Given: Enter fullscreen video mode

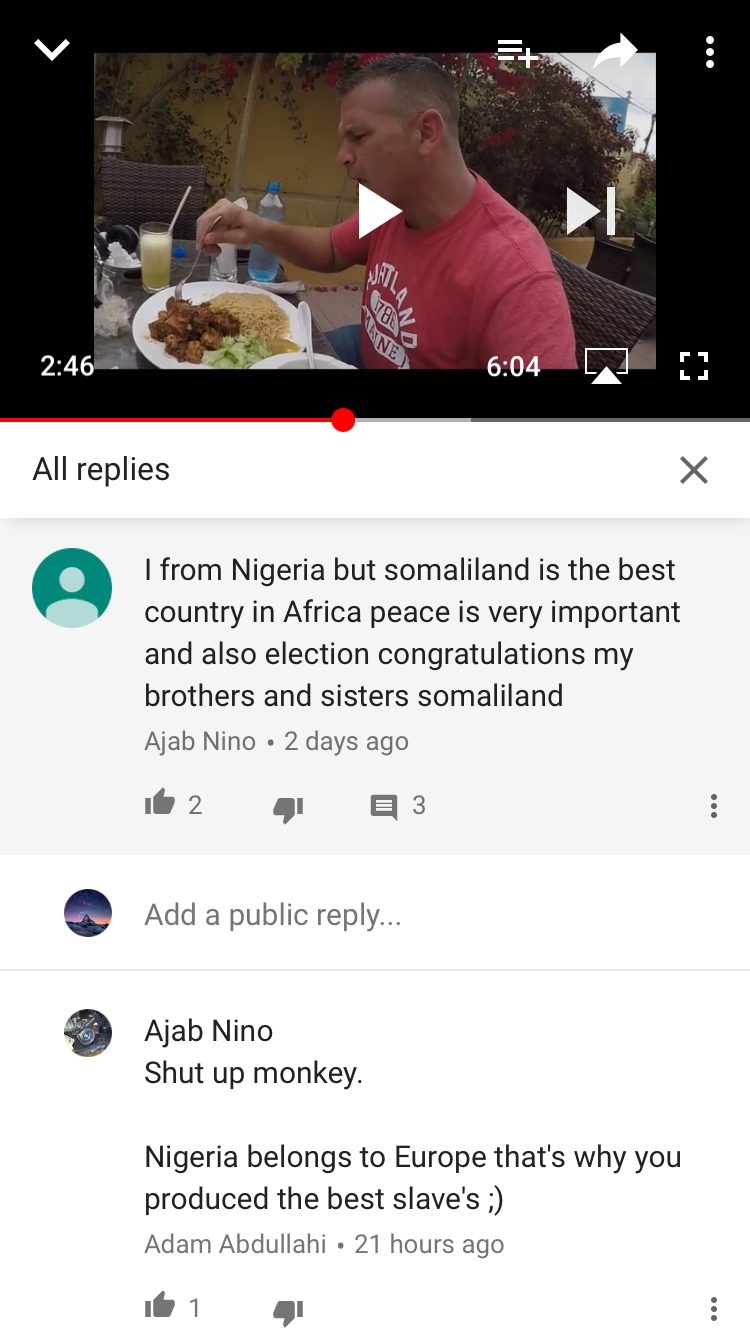Looking at the screenshot, I should pos(693,366).
